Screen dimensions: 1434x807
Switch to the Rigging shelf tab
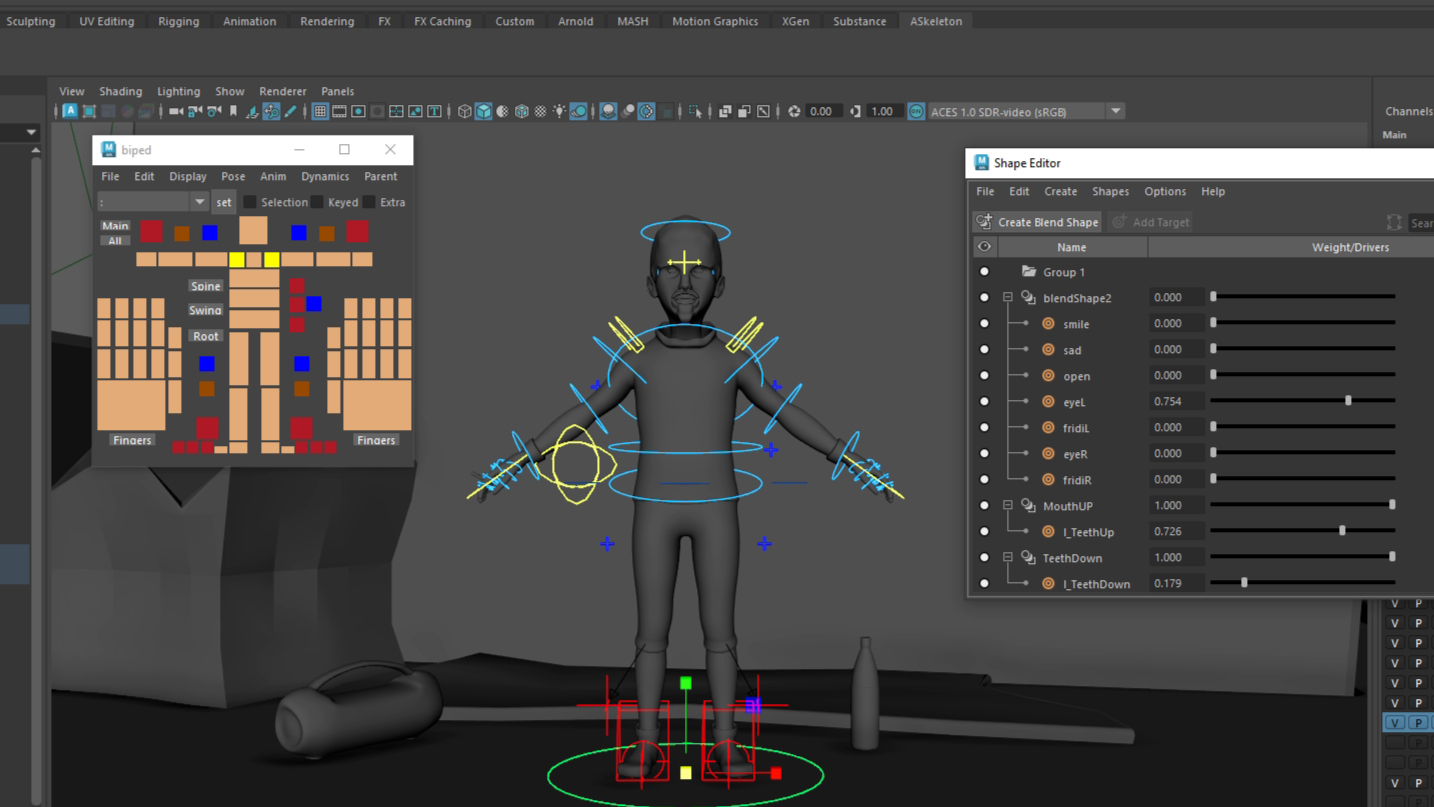pyautogui.click(x=178, y=21)
